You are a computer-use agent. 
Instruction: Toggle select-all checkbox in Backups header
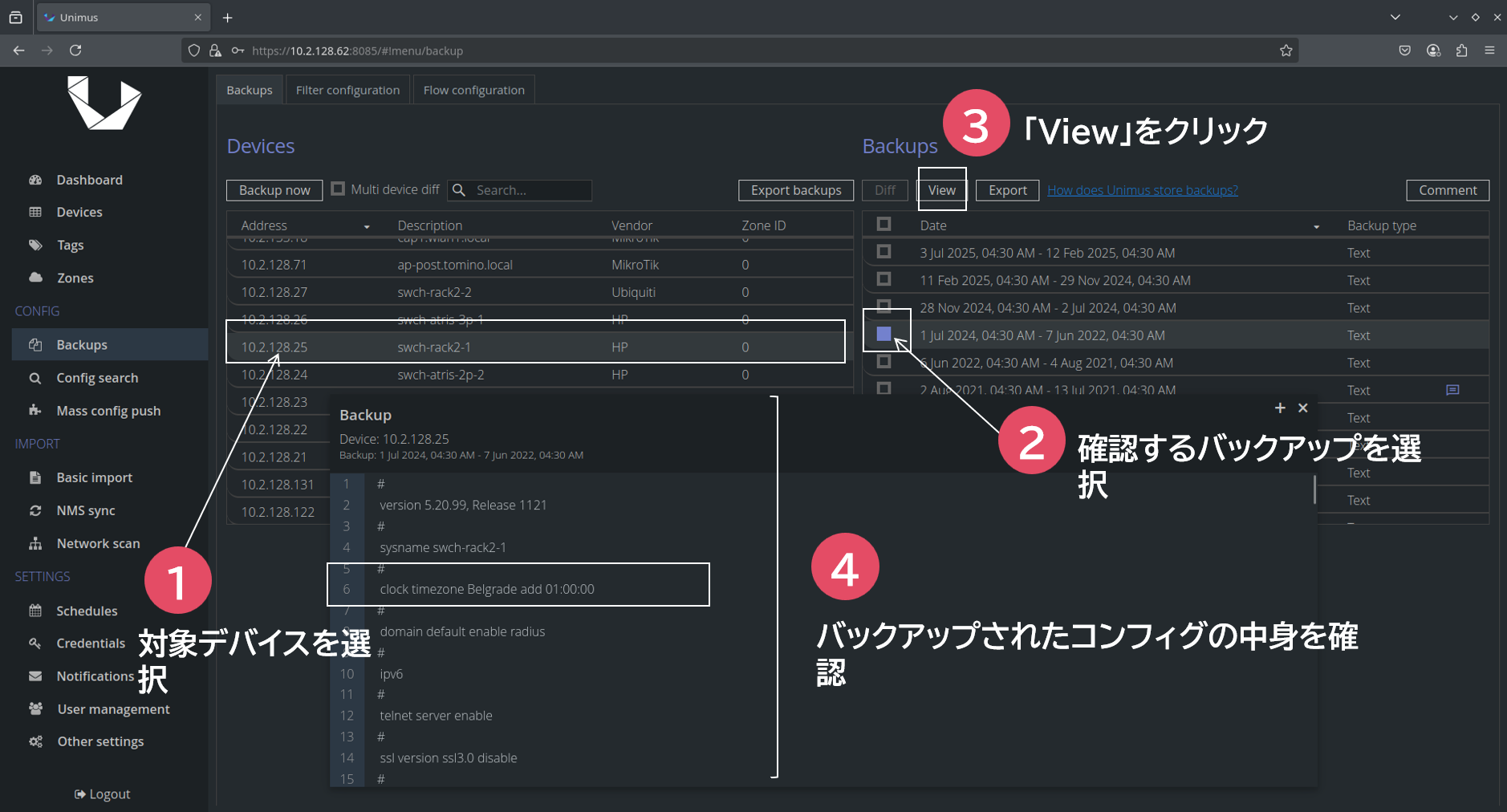[883, 224]
